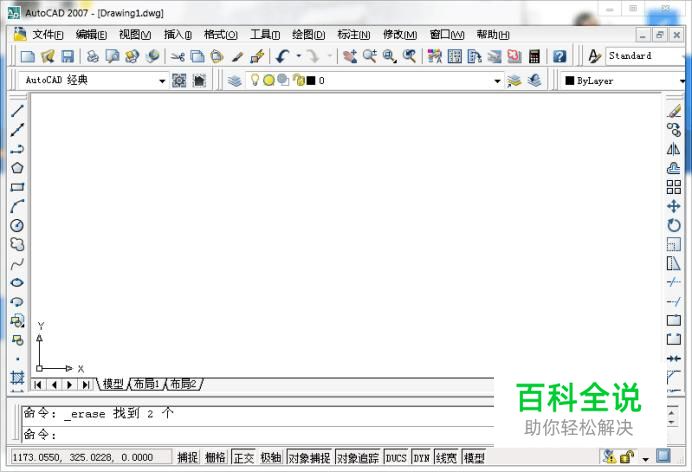The width and height of the screenshot is (692, 472).
Task: Open the 文件(F) menu
Action: click(x=48, y=34)
